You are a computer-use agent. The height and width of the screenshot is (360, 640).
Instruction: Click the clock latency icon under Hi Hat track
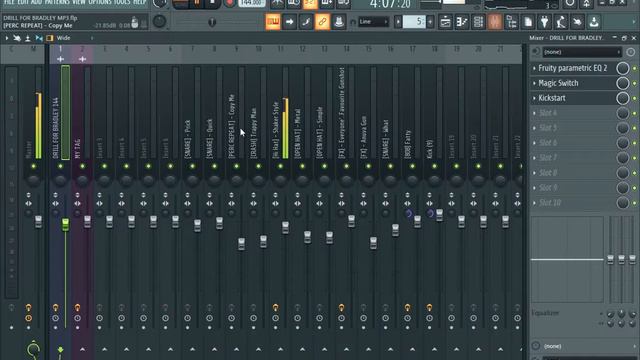click(276, 318)
